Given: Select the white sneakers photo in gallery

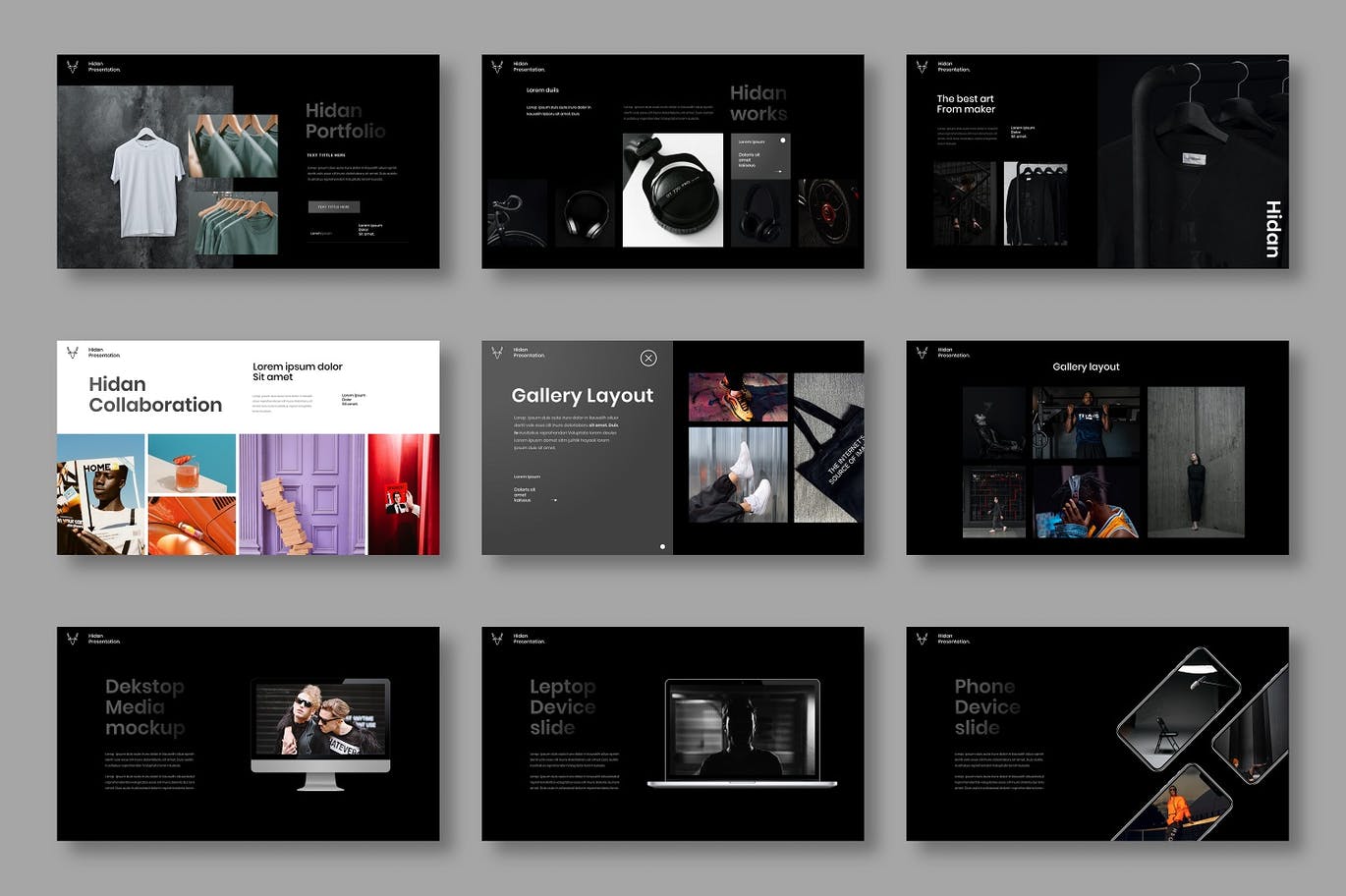Looking at the screenshot, I should (x=738, y=475).
